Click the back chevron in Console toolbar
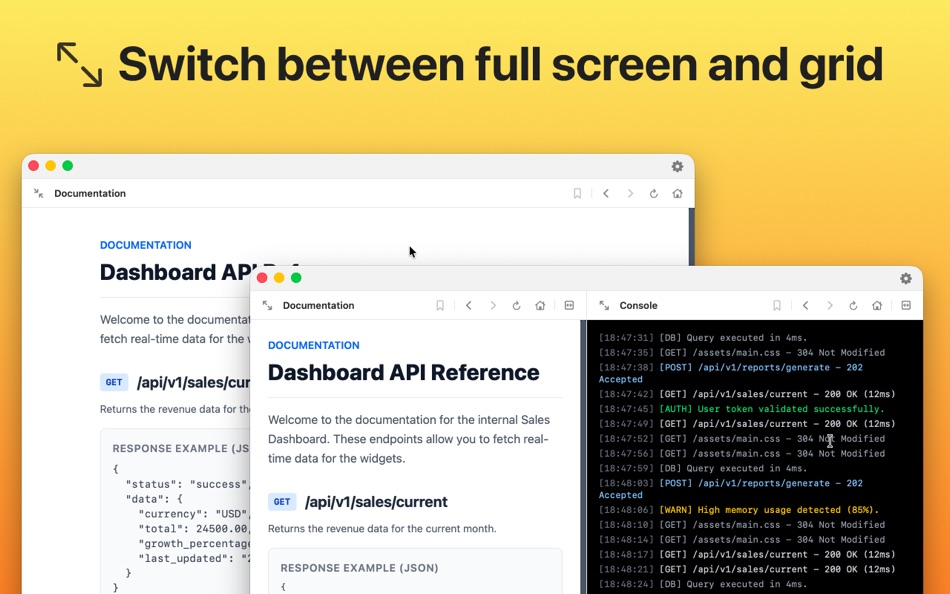Screen dimensions: 950x594 tap(806, 305)
